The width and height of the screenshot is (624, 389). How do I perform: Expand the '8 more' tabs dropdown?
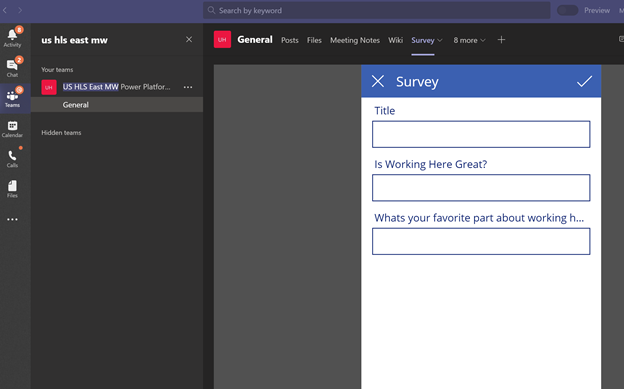[469, 40]
